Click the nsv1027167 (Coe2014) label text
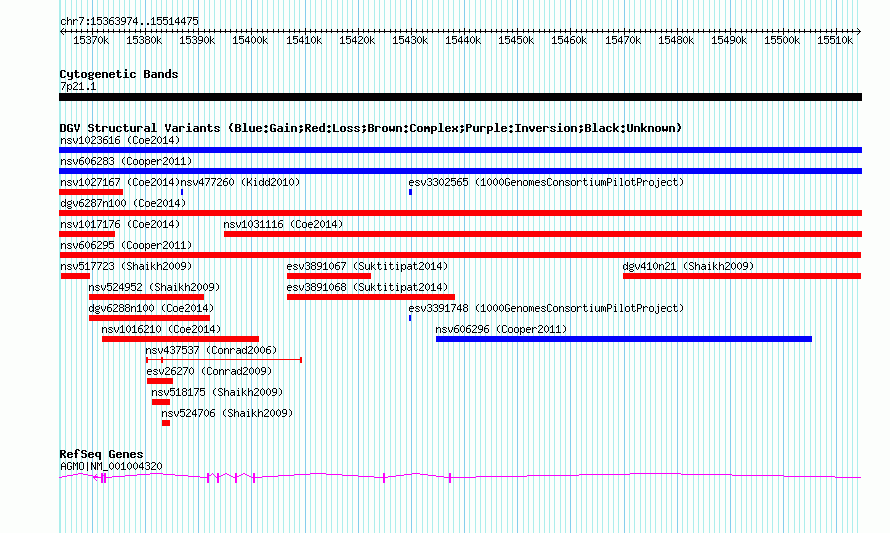 [120, 182]
